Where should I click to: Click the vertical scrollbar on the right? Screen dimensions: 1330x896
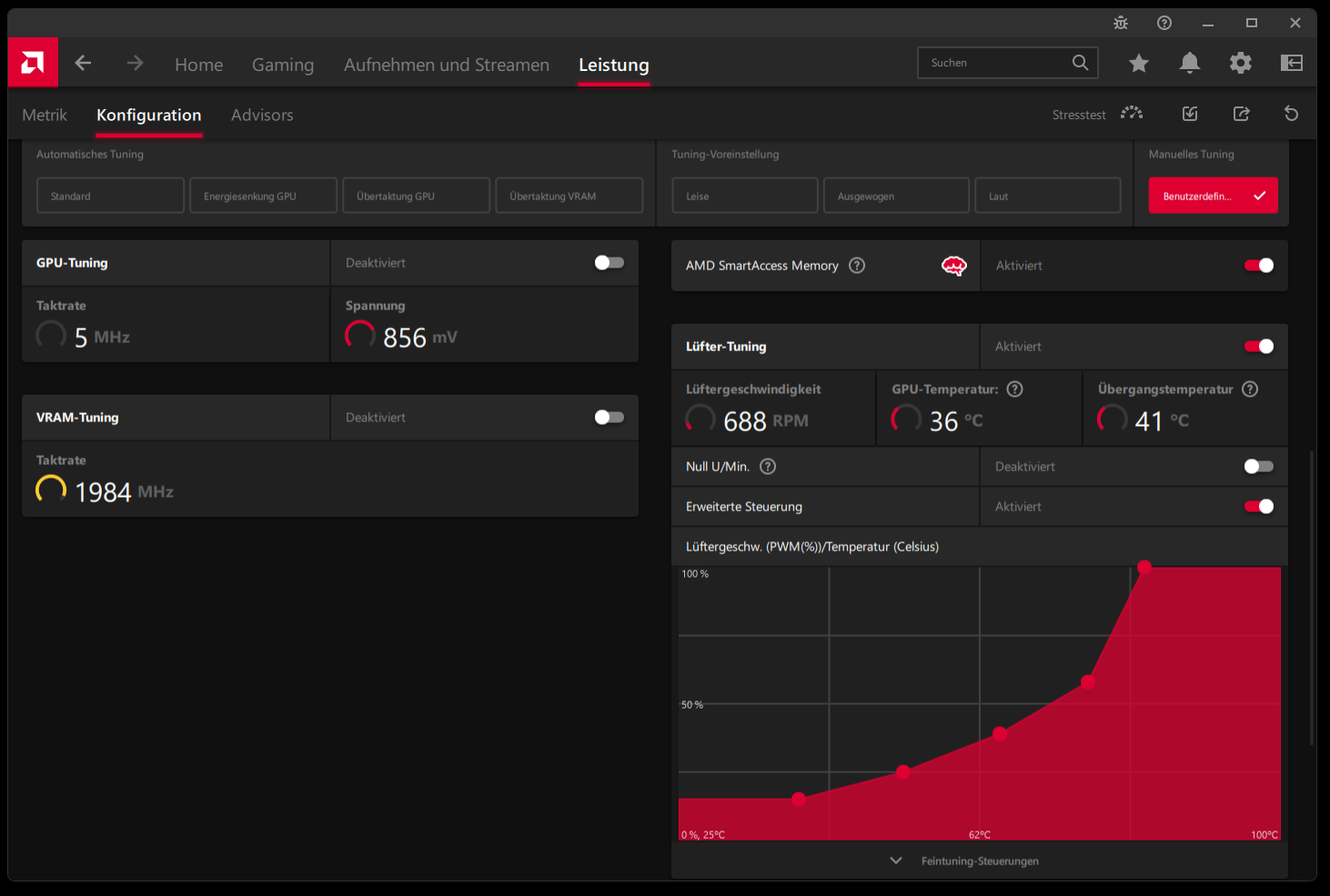(x=1312, y=598)
